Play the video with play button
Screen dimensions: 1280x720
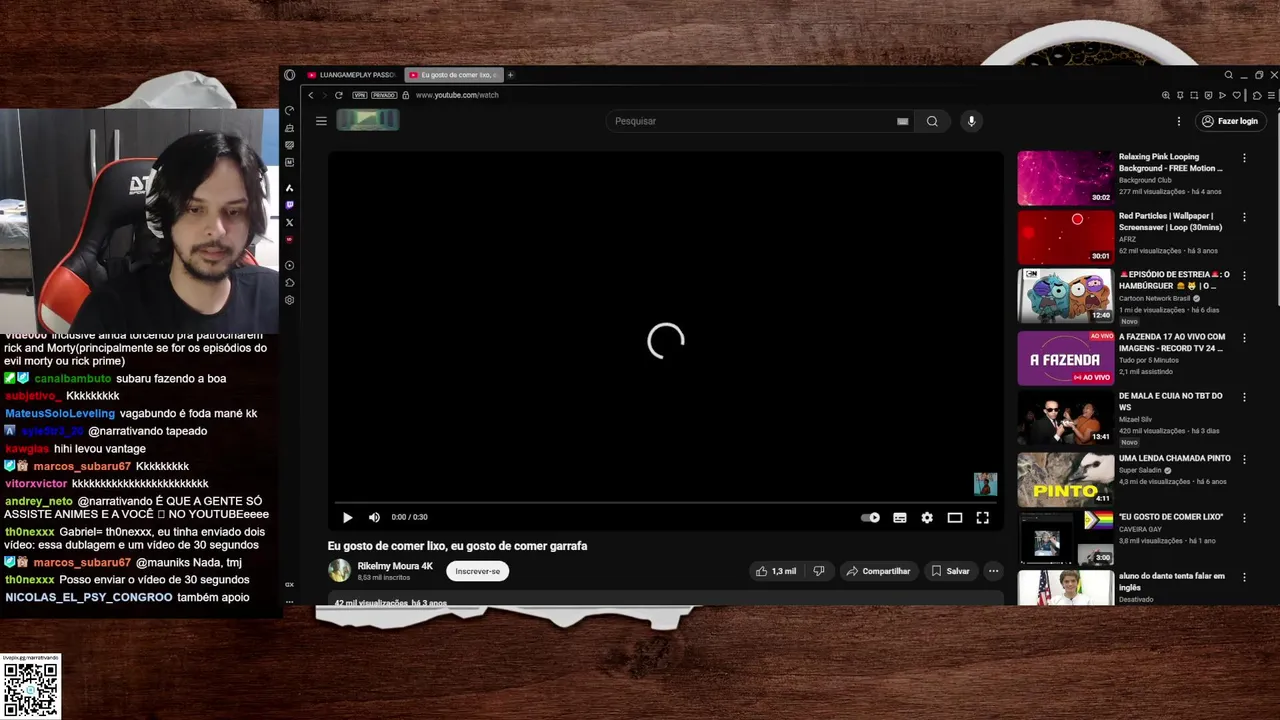347,517
